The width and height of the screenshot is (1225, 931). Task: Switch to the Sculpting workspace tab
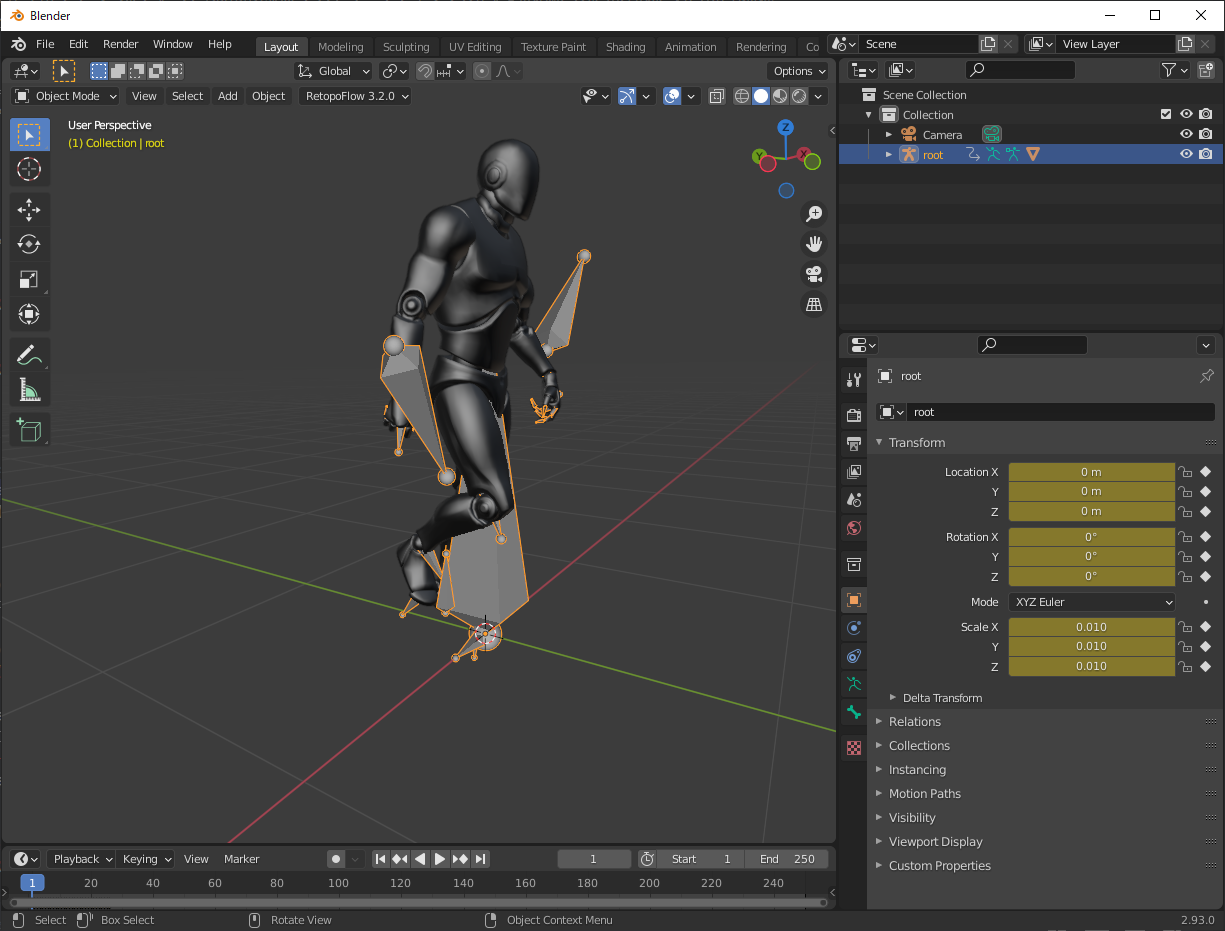pyautogui.click(x=406, y=47)
